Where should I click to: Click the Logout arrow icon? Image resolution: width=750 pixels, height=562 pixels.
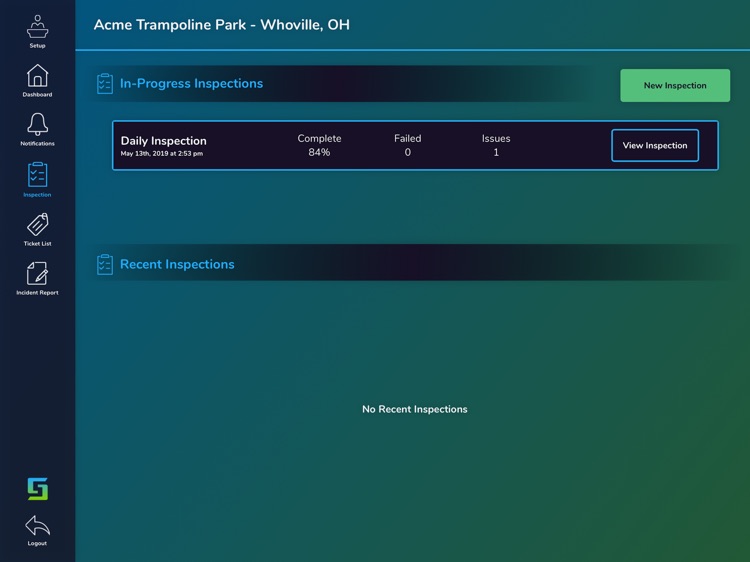coord(37,526)
